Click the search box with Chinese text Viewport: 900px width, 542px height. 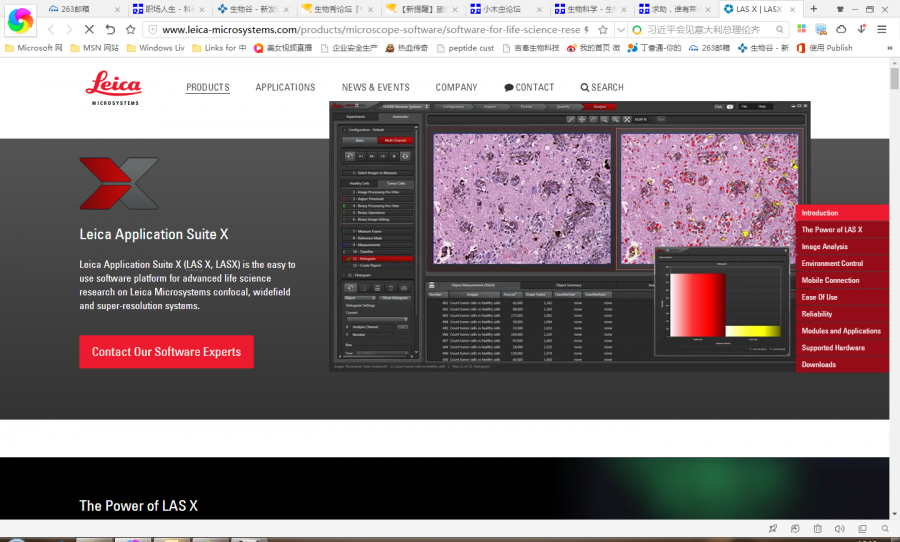click(x=708, y=29)
